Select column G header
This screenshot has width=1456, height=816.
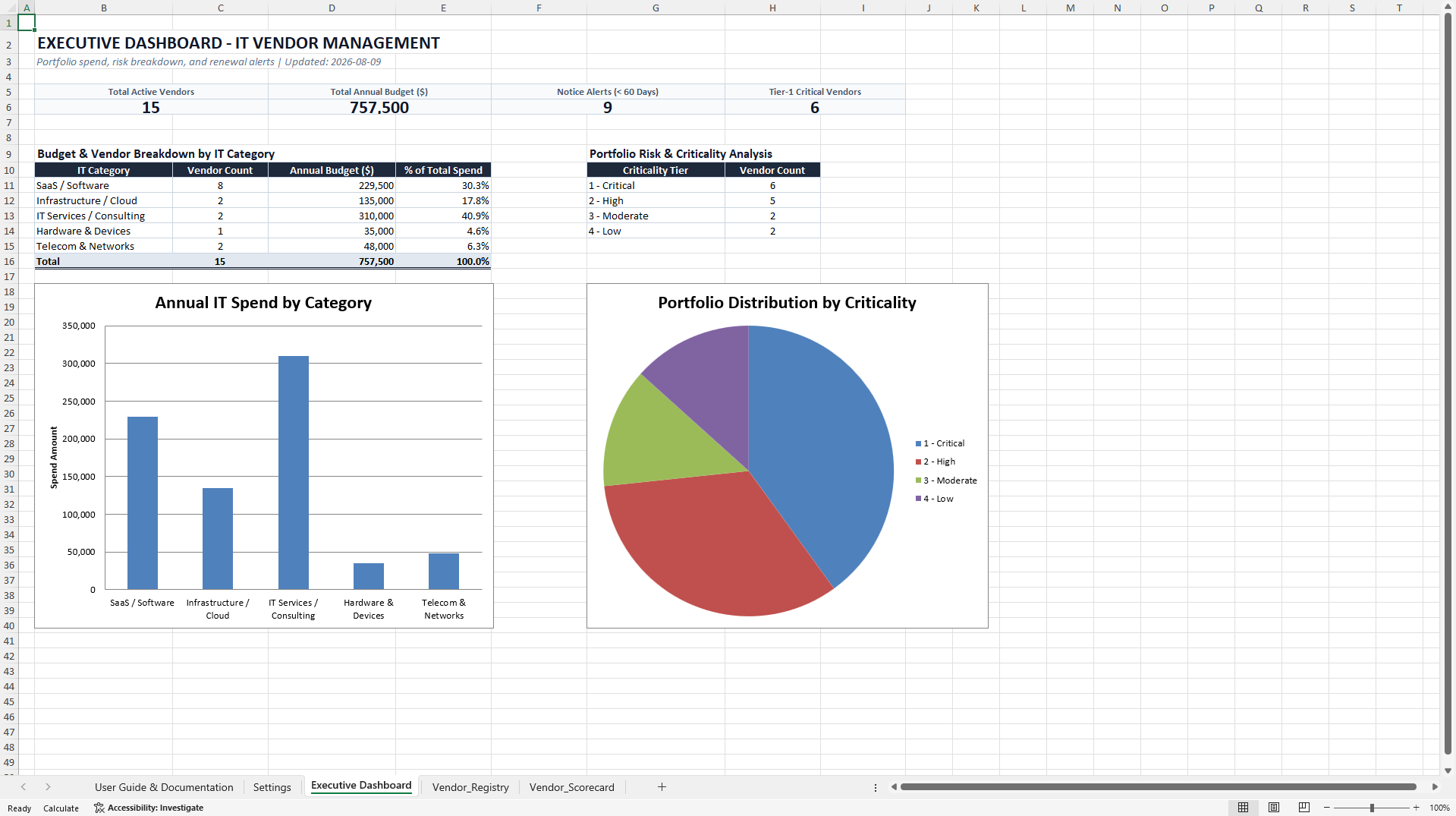point(656,8)
